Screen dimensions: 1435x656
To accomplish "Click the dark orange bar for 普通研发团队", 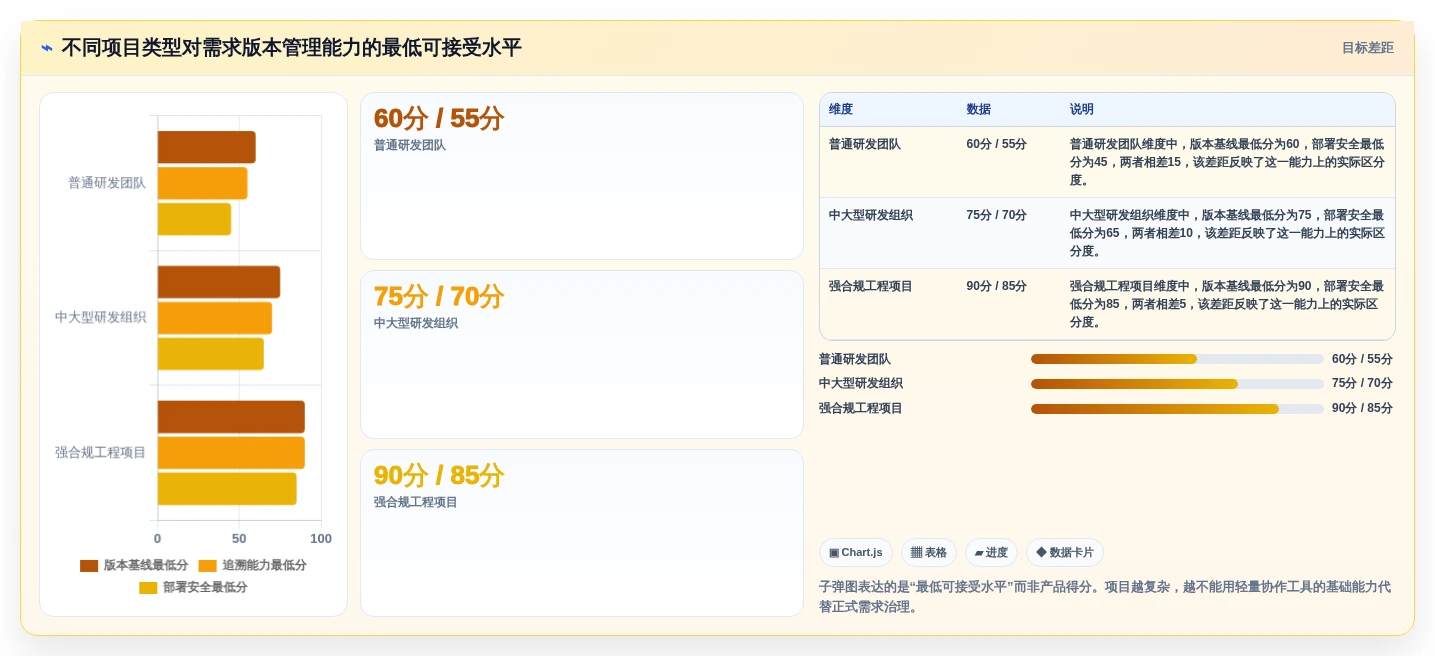I will [x=207, y=147].
